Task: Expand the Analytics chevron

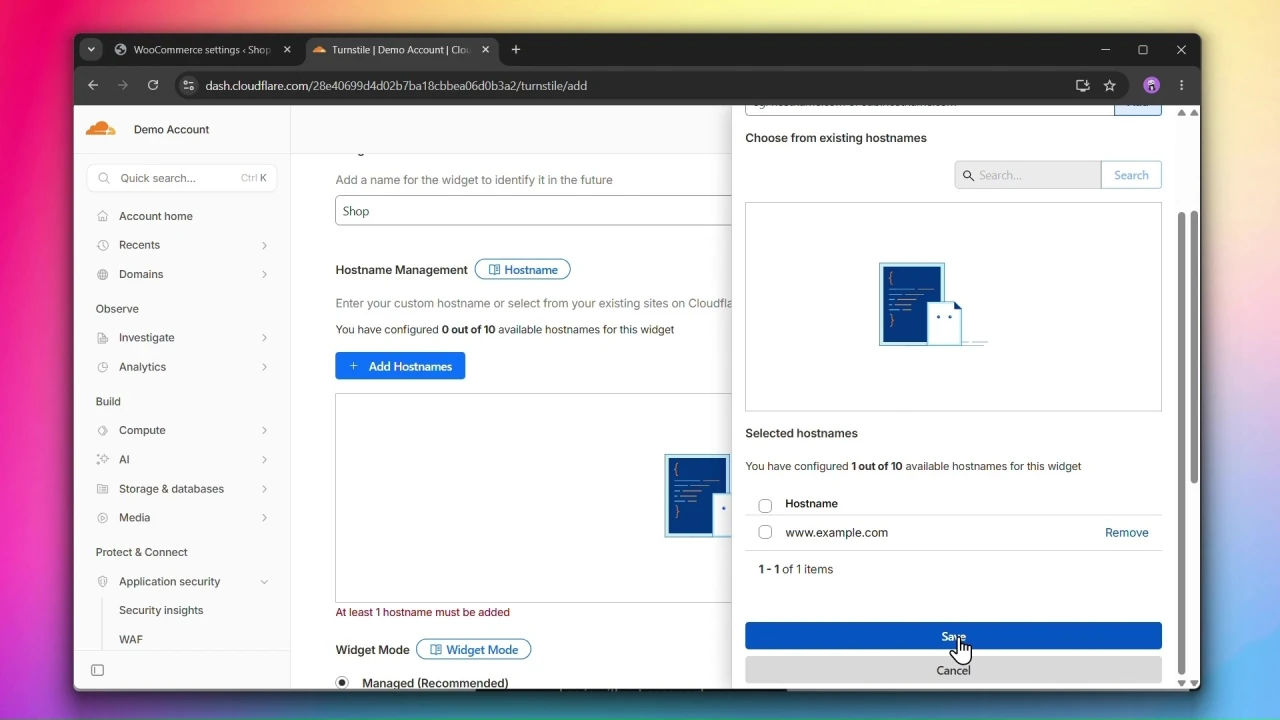Action: pyautogui.click(x=264, y=367)
